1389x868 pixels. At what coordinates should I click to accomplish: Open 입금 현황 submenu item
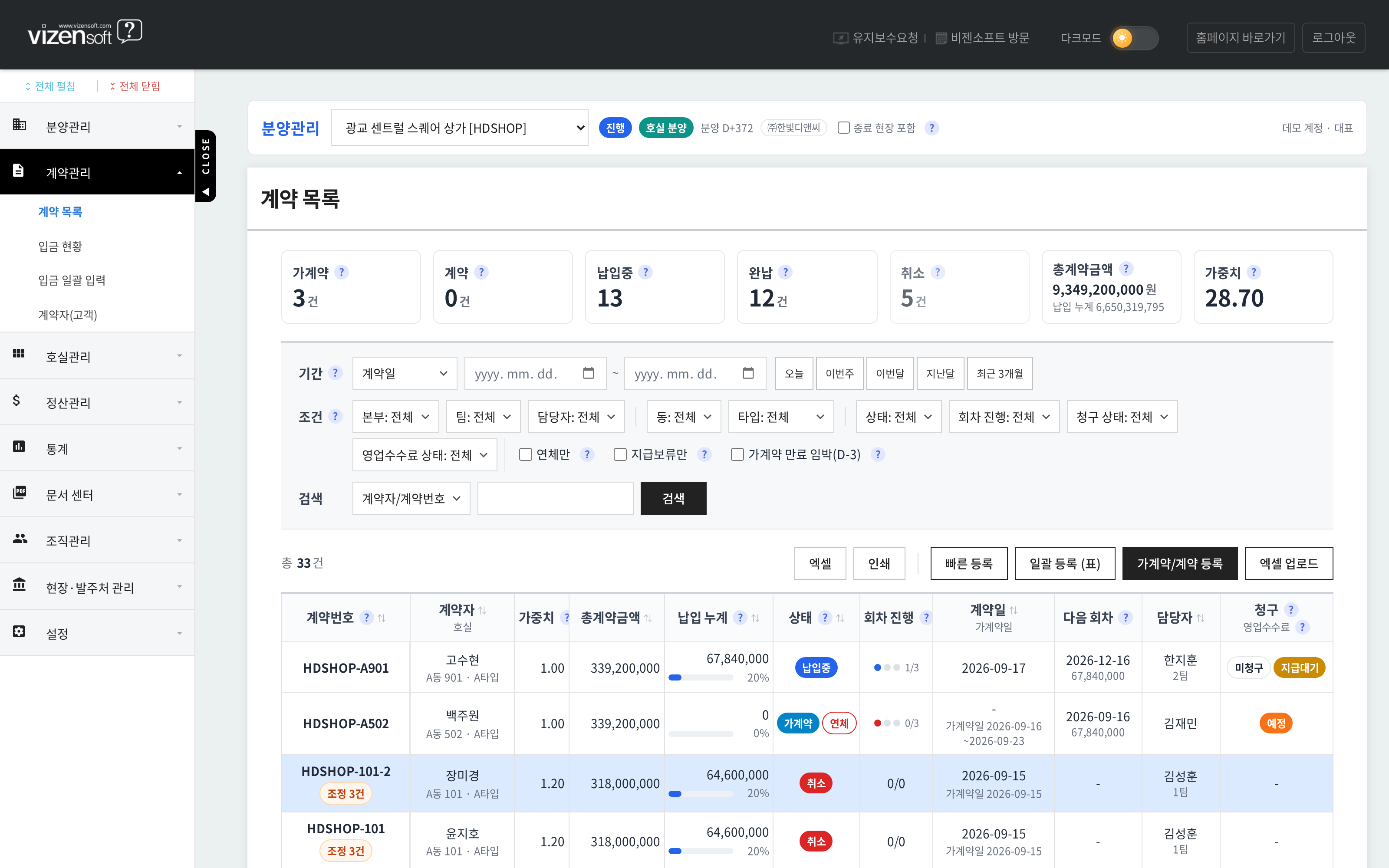[x=60, y=246]
